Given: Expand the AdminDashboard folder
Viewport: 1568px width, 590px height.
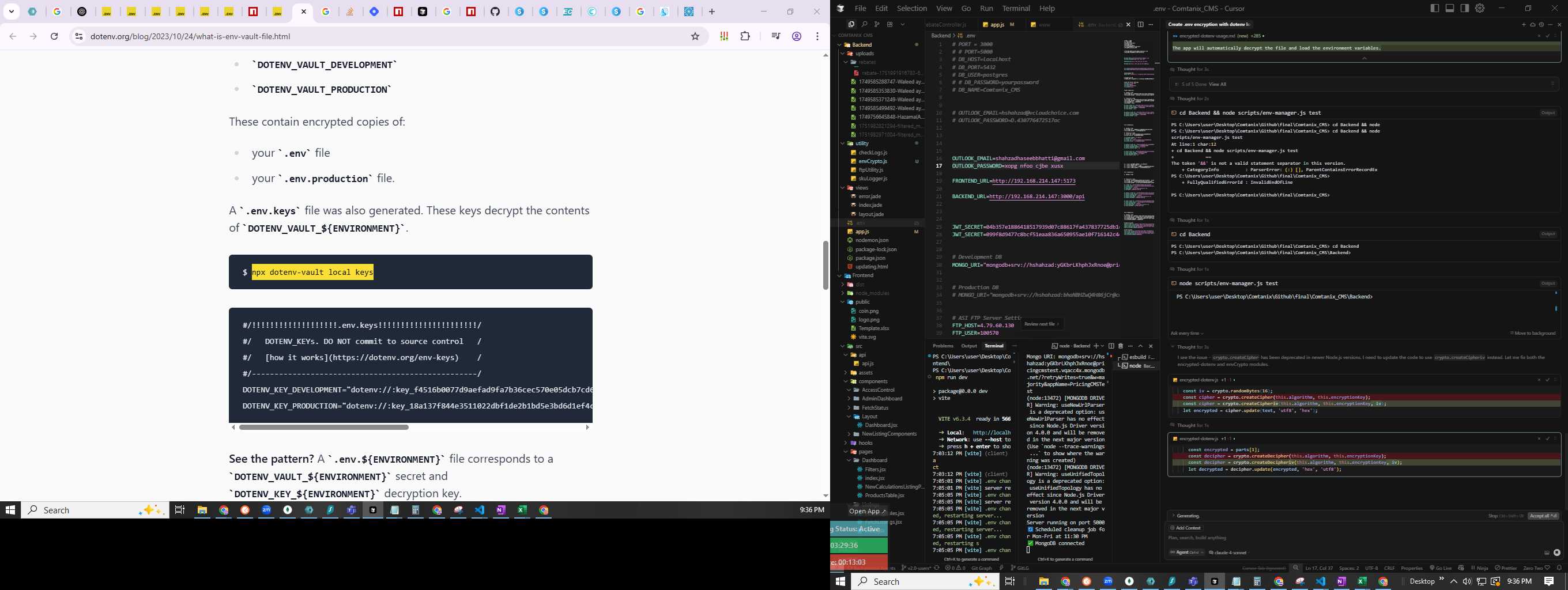Looking at the screenshot, I should click(x=848, y=399).
